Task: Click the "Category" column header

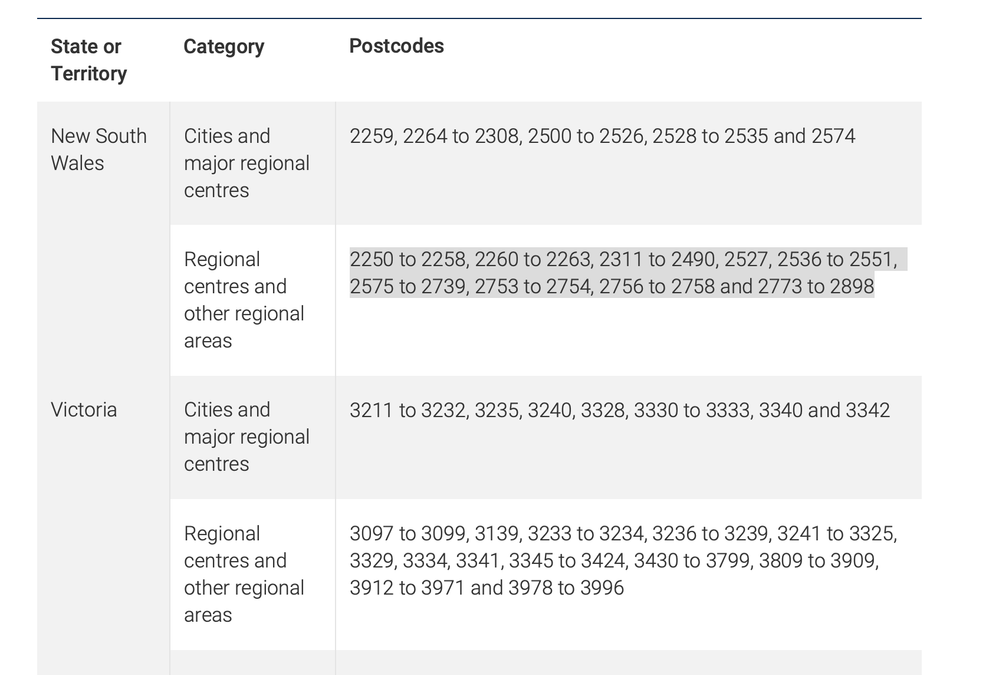Action: tap(224, 47)
